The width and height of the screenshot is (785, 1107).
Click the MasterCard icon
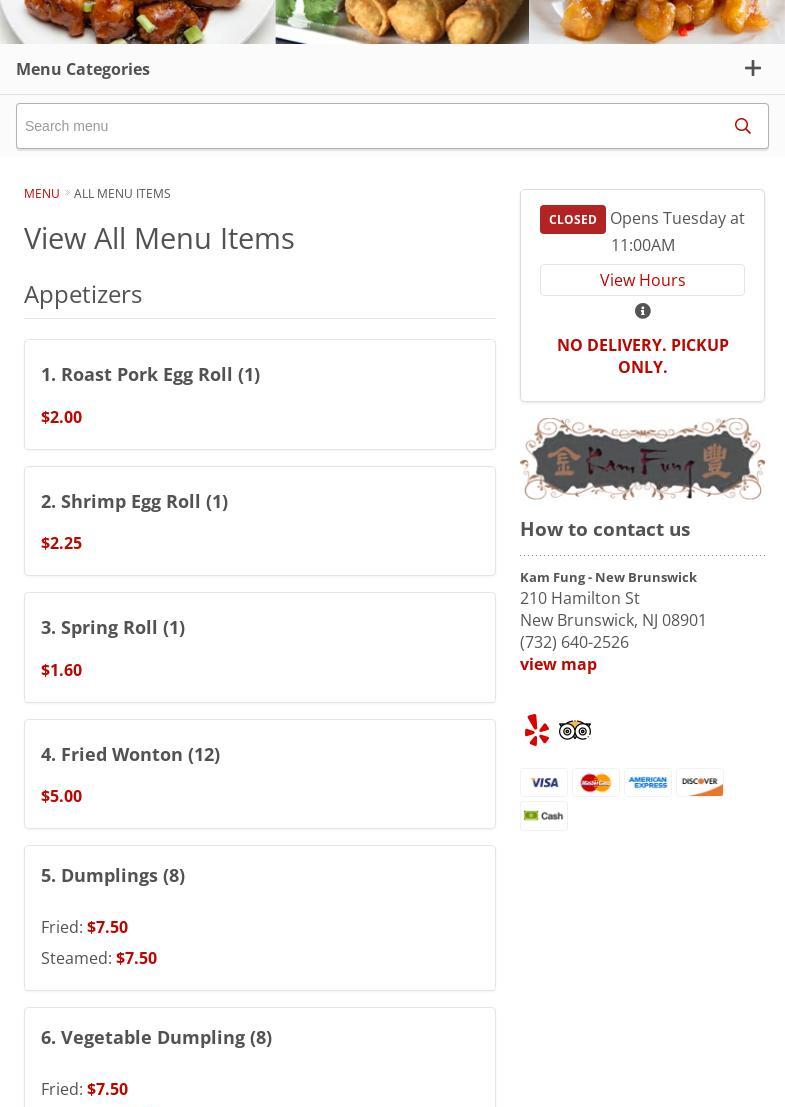tap(596, 782)
